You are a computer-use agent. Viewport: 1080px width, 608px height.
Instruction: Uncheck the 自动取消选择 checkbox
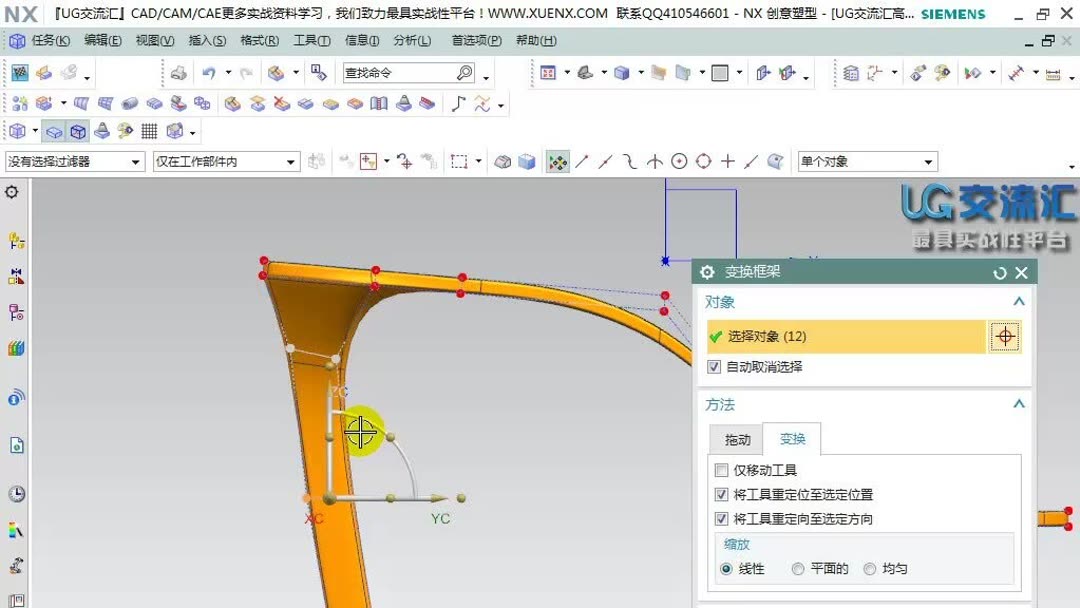coord(715,366)
